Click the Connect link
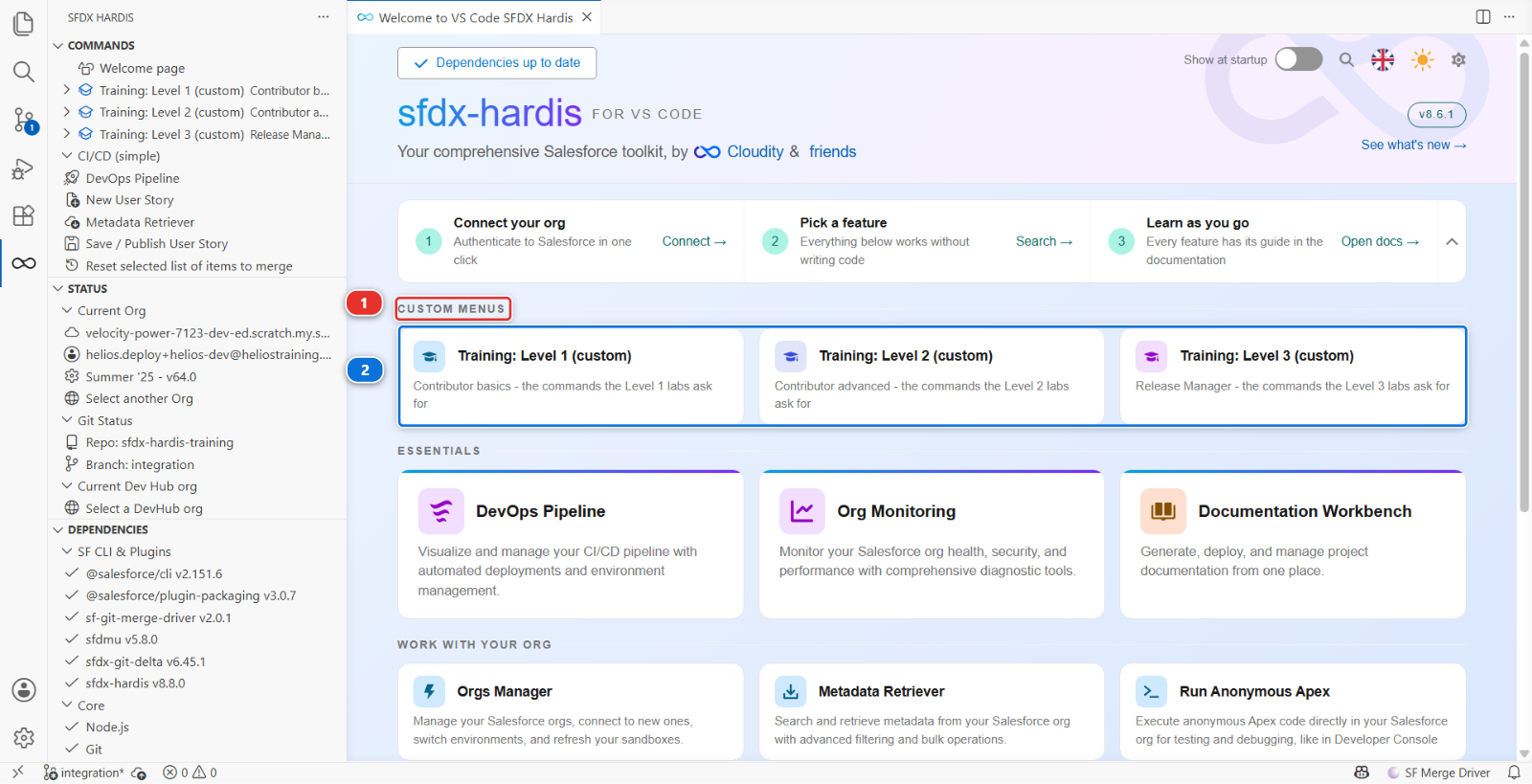 pyautogui.click(x=694, y=241)
